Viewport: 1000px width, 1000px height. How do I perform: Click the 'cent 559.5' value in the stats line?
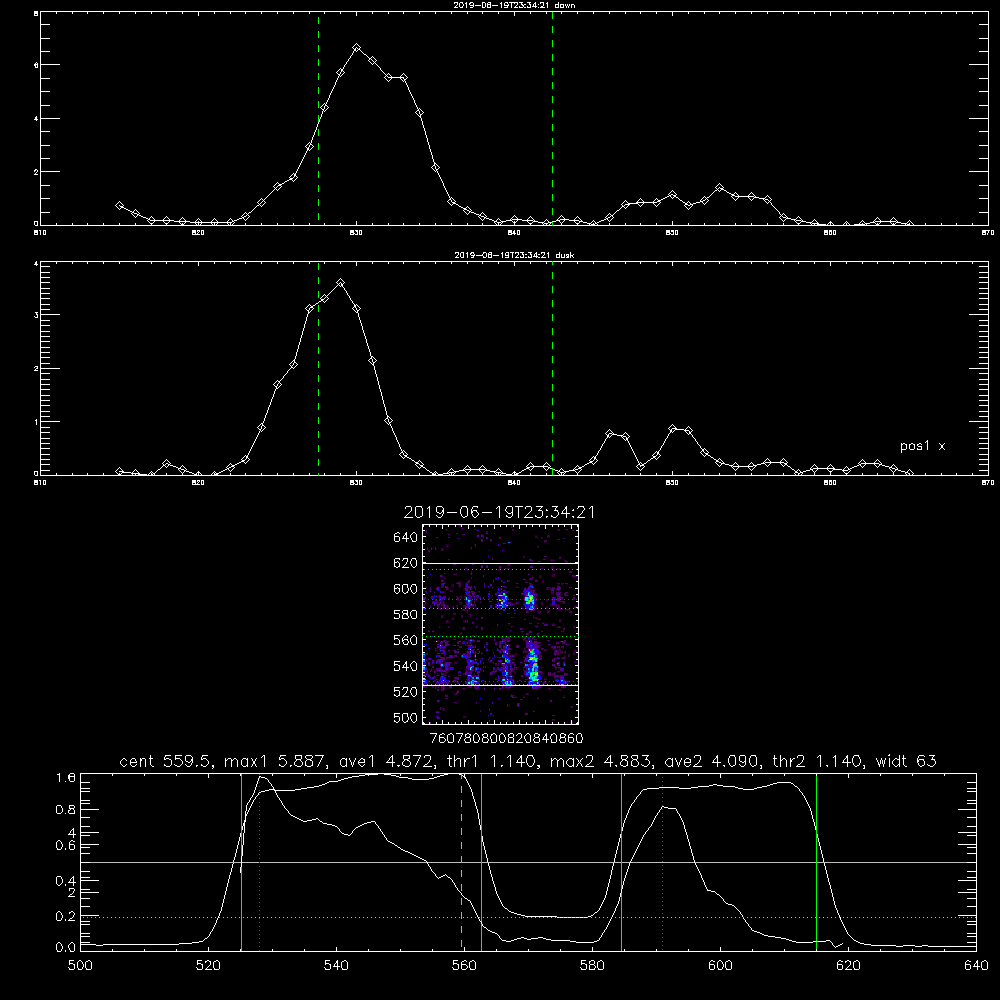click(x=166, y=761)
